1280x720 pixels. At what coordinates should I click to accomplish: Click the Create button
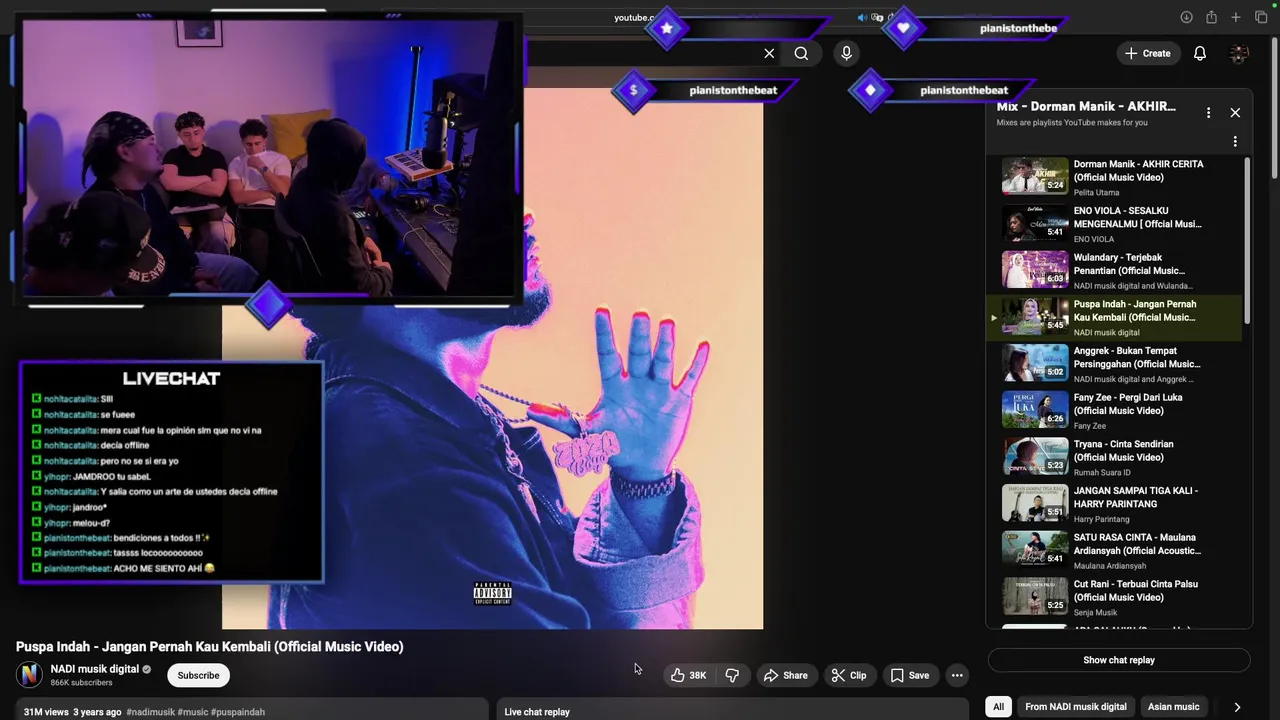1147,54
